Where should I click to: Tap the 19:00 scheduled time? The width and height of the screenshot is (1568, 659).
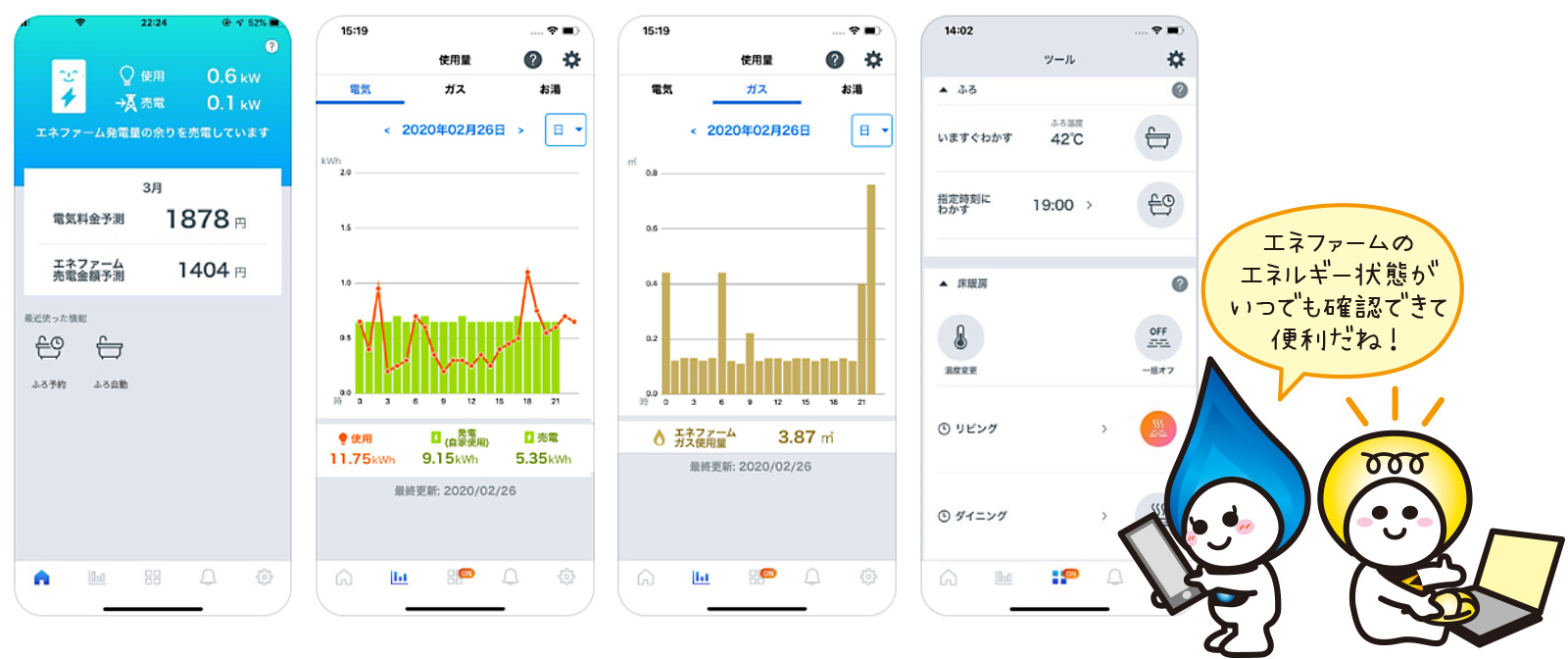1053,205
